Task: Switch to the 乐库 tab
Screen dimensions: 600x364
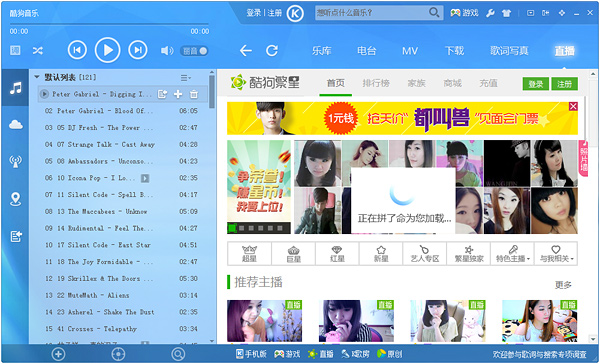Action: tap(321, 51)
